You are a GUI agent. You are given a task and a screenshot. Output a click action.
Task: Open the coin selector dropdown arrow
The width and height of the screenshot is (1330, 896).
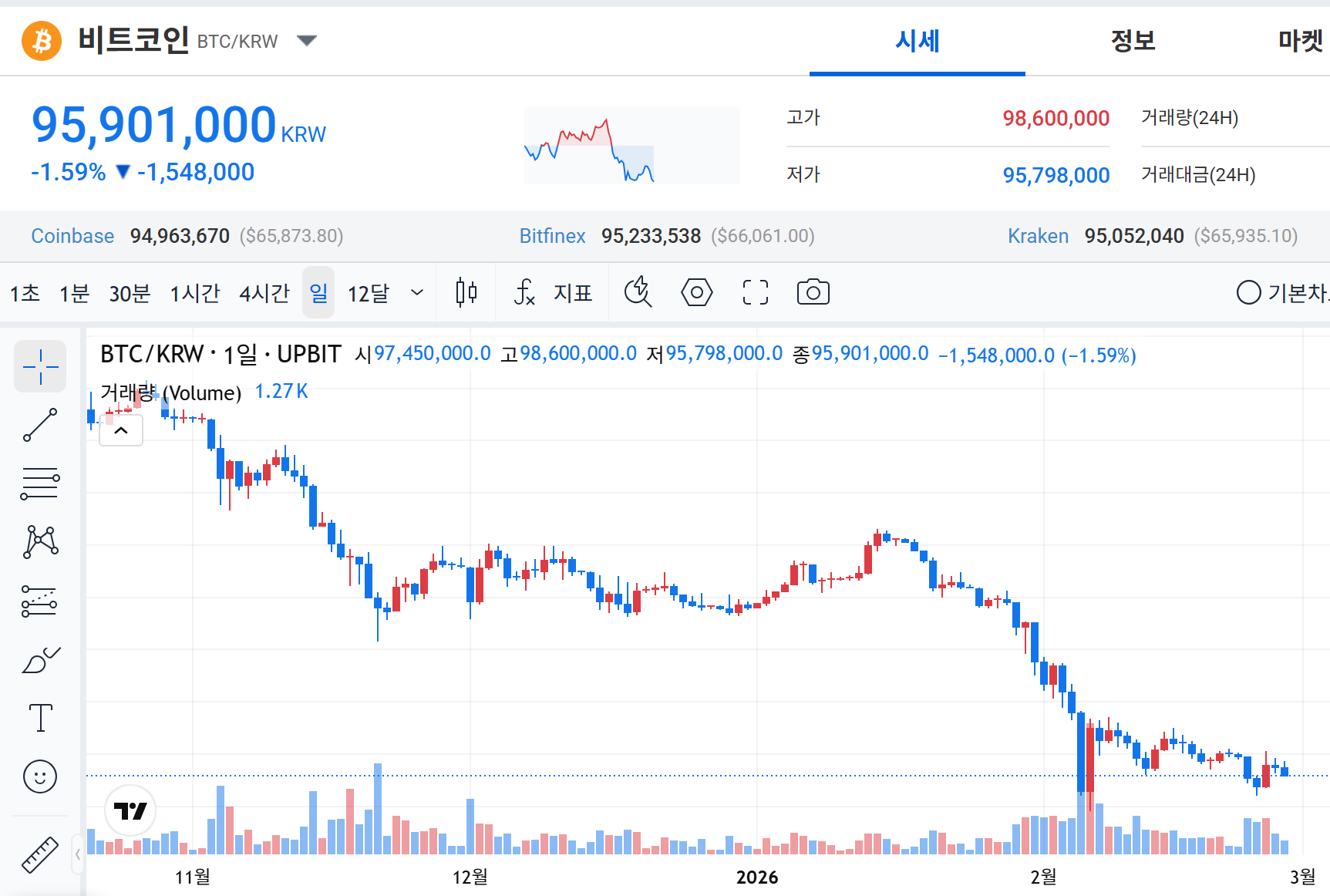pos(307,41)
